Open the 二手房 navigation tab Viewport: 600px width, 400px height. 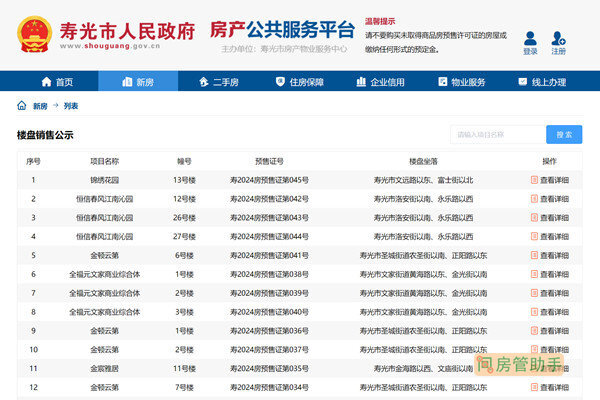(x=219, y=82)
